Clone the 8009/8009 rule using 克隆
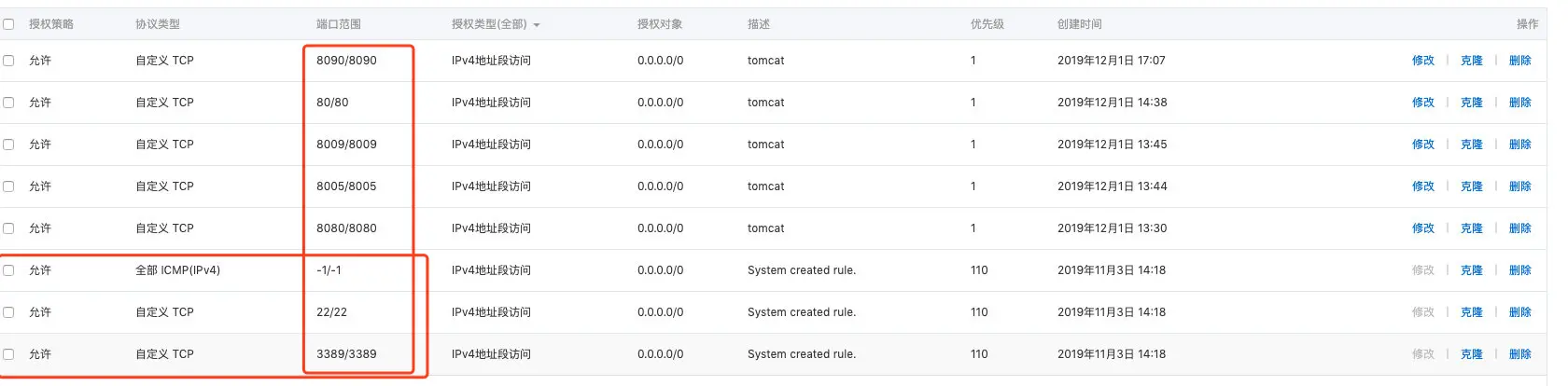Screen dimensions: 1568x386 click(1471, 145)
